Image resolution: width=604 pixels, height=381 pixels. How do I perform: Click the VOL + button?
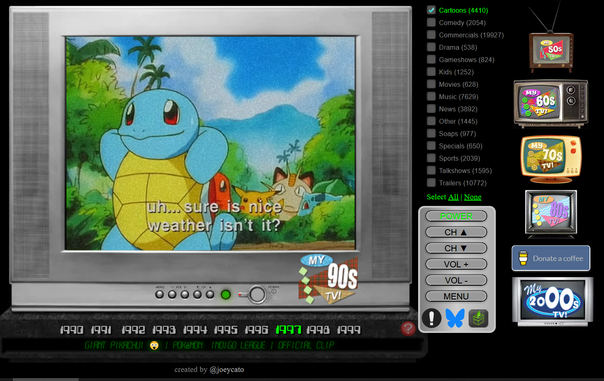456,264
